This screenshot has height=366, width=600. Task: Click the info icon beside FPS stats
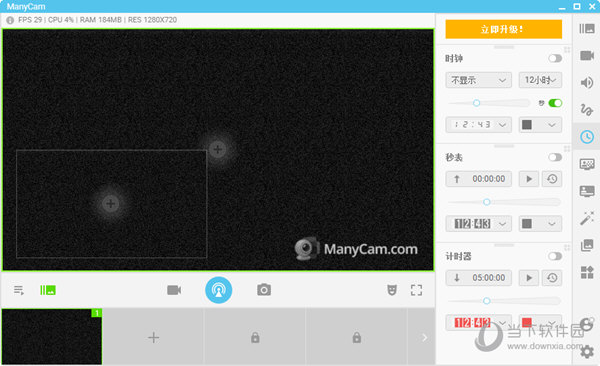point(10,20)
